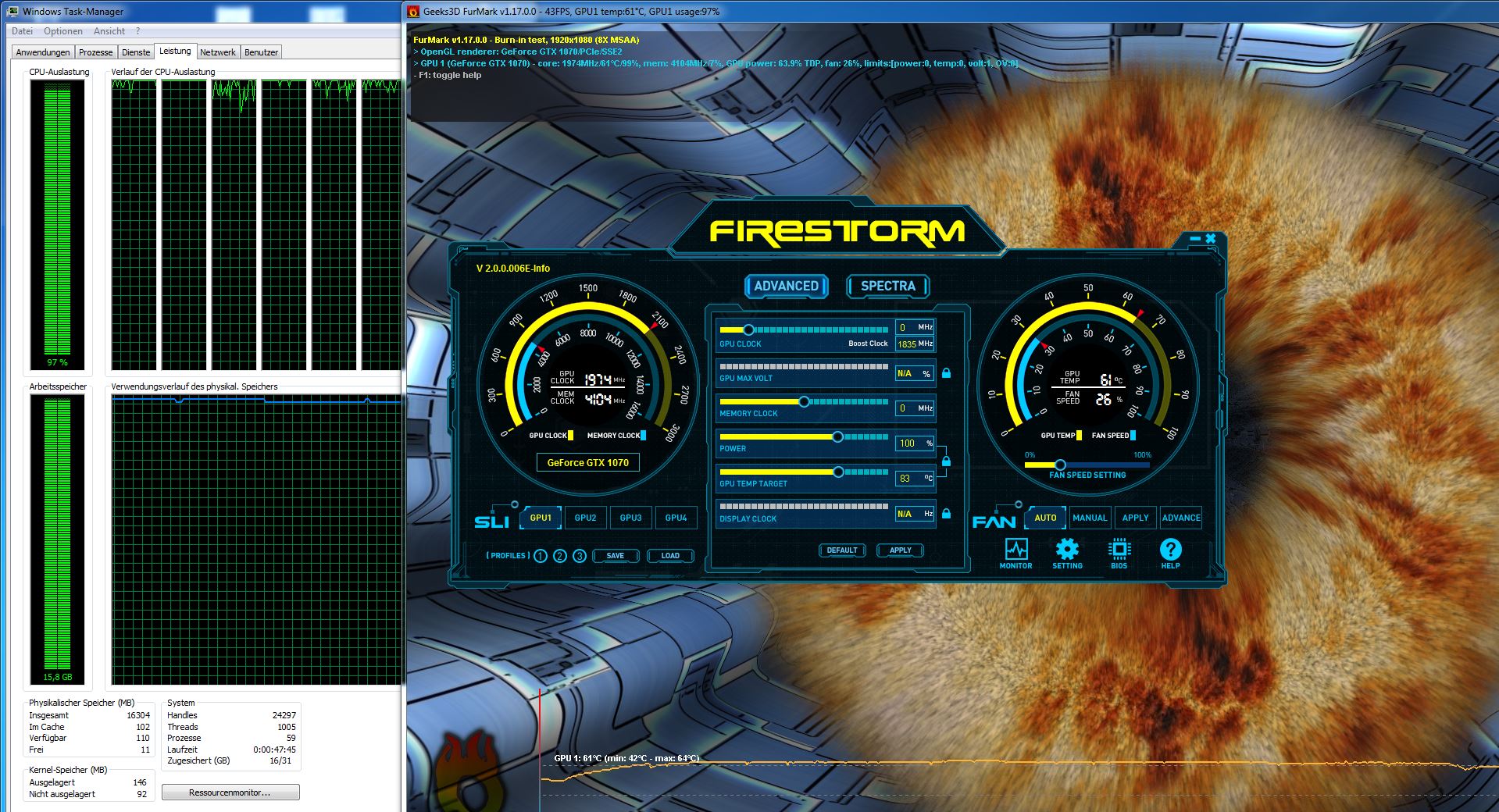This screenshot has width=1499, height=812.
Task: Open the Optionen menu
Action: 63,31
